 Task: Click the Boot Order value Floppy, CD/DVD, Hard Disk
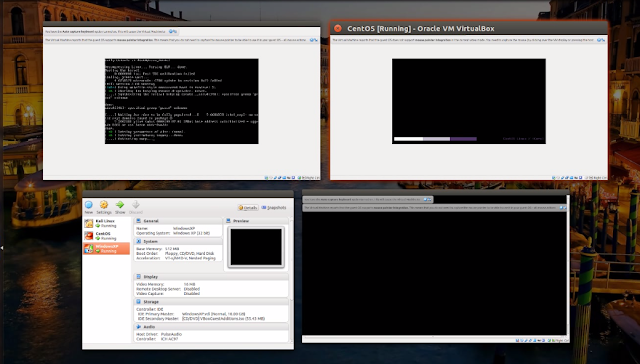coord(189,253)
